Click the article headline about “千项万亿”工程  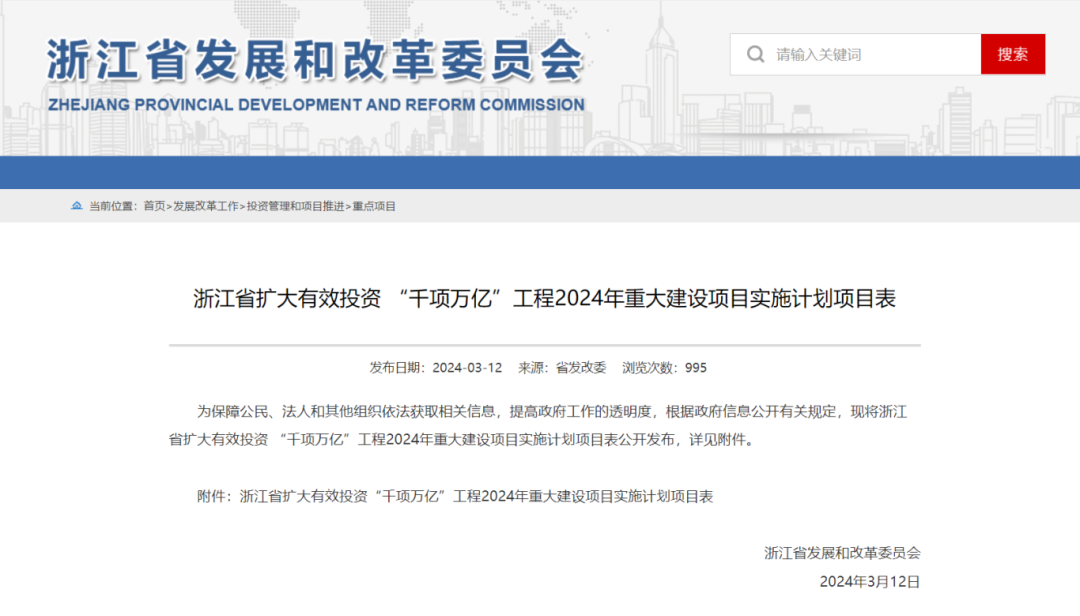coord(544,299)
